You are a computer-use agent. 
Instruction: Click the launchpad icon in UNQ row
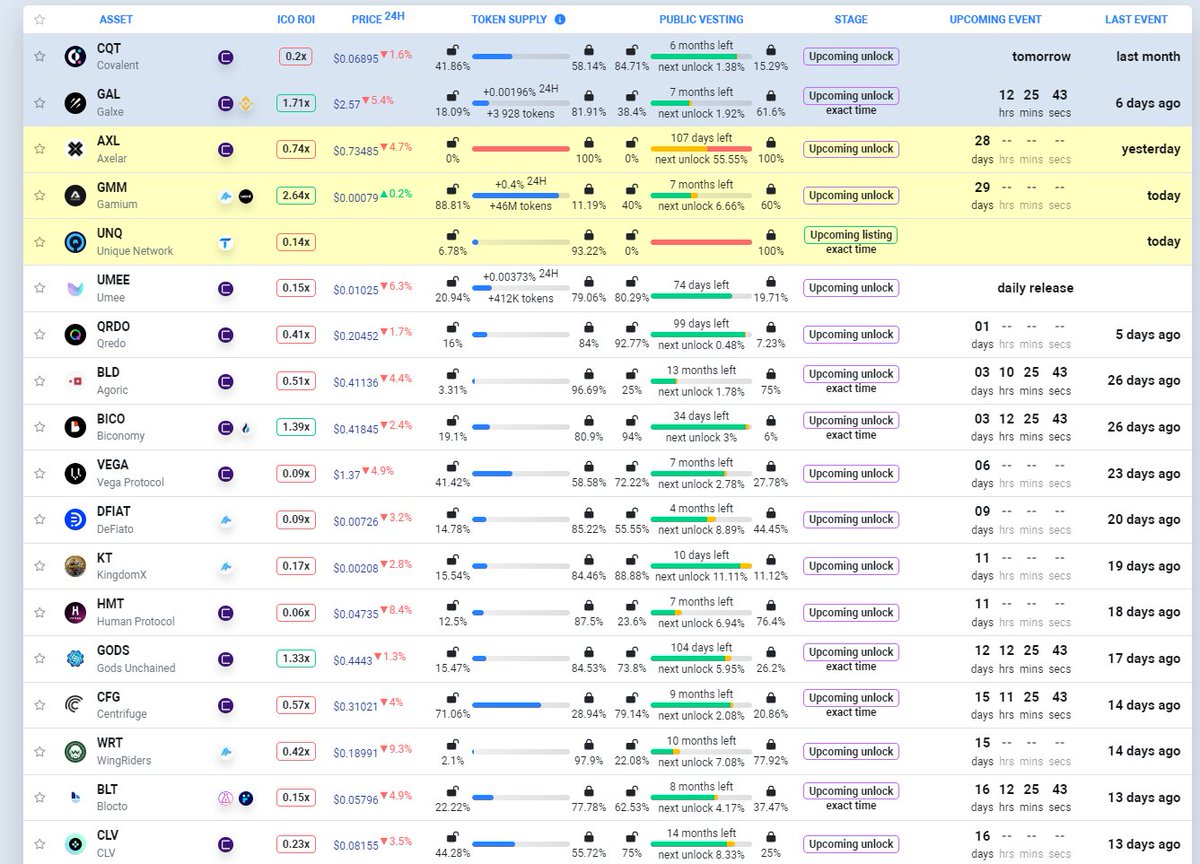pyautogui.click(x=226, y=242)
